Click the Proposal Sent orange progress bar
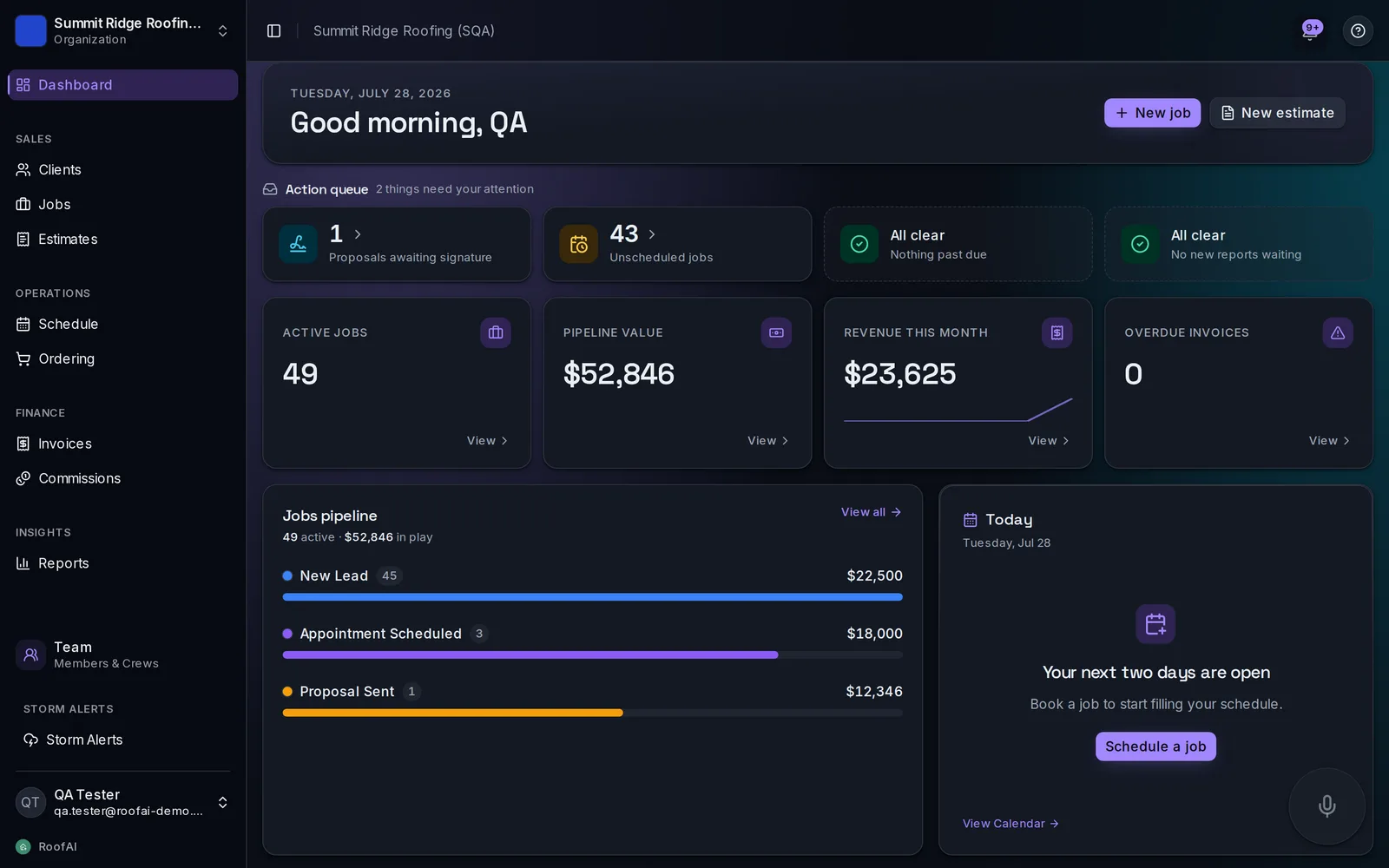This screenshot has width=1389, height=868. (x=452, y=713)
